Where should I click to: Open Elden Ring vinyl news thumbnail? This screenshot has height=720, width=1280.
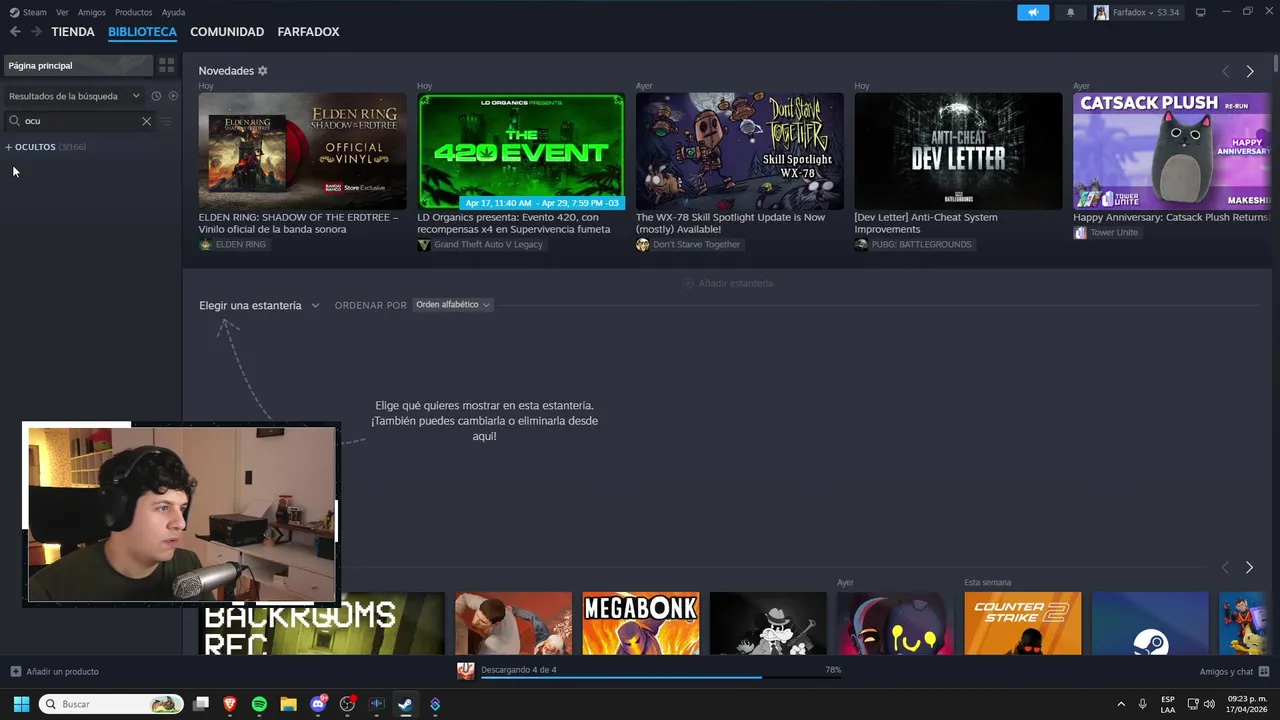pyautogui.click(x=302, y=151)
